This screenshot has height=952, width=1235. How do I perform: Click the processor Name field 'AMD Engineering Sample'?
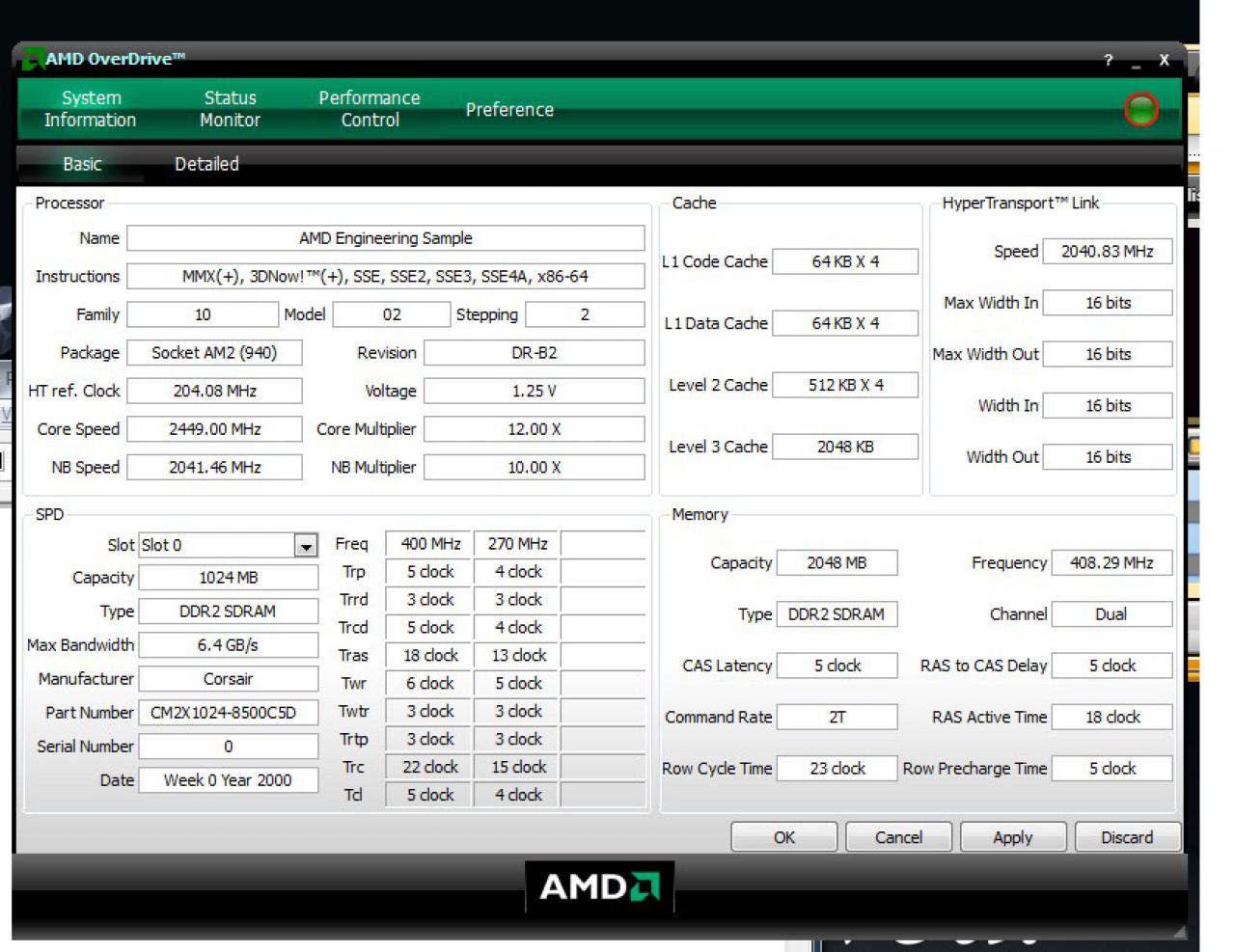coord(386,238)
